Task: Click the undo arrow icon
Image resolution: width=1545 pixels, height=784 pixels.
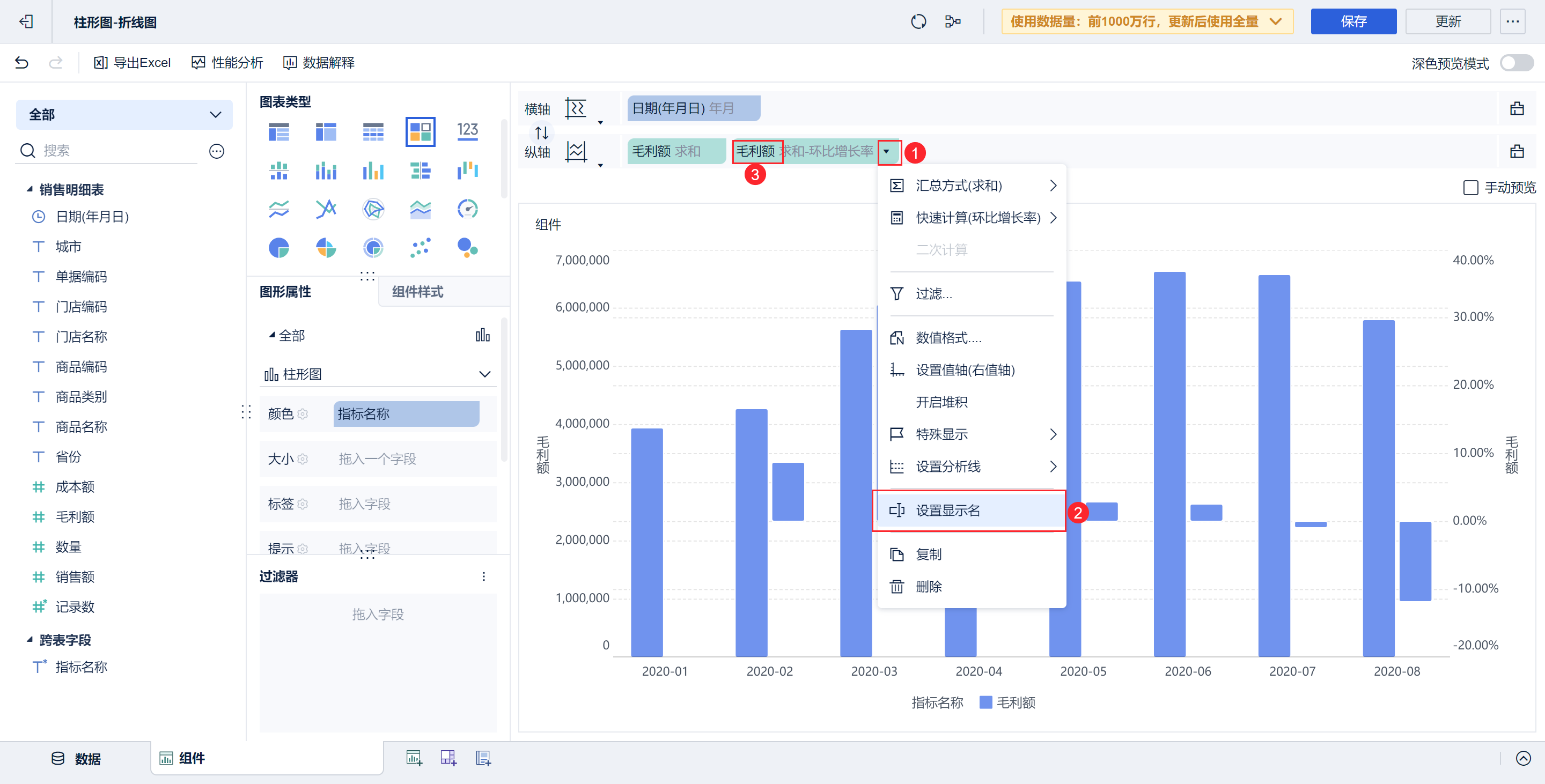Action: pos(21,63)
